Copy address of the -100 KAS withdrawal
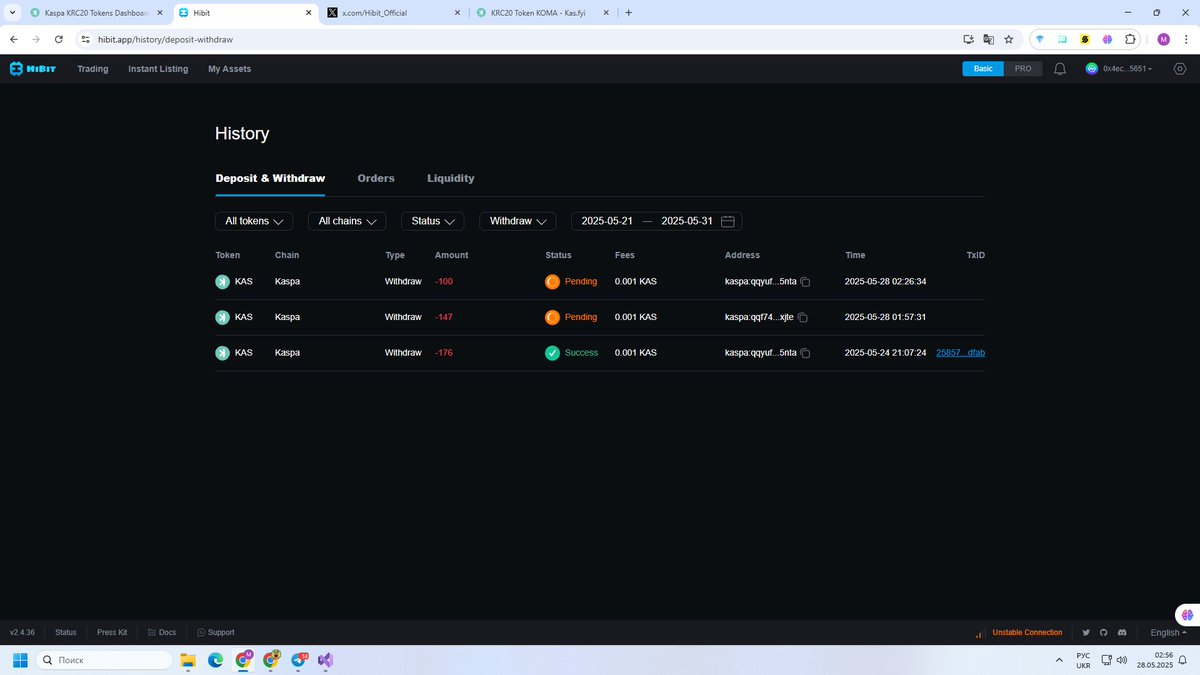 805,282
